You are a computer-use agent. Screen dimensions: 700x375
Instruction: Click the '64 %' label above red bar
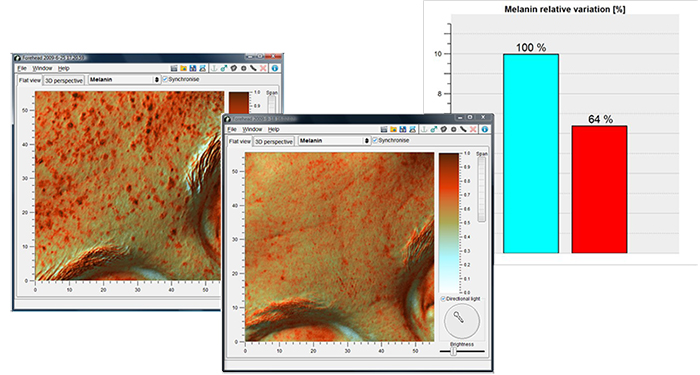pos(600,119)
